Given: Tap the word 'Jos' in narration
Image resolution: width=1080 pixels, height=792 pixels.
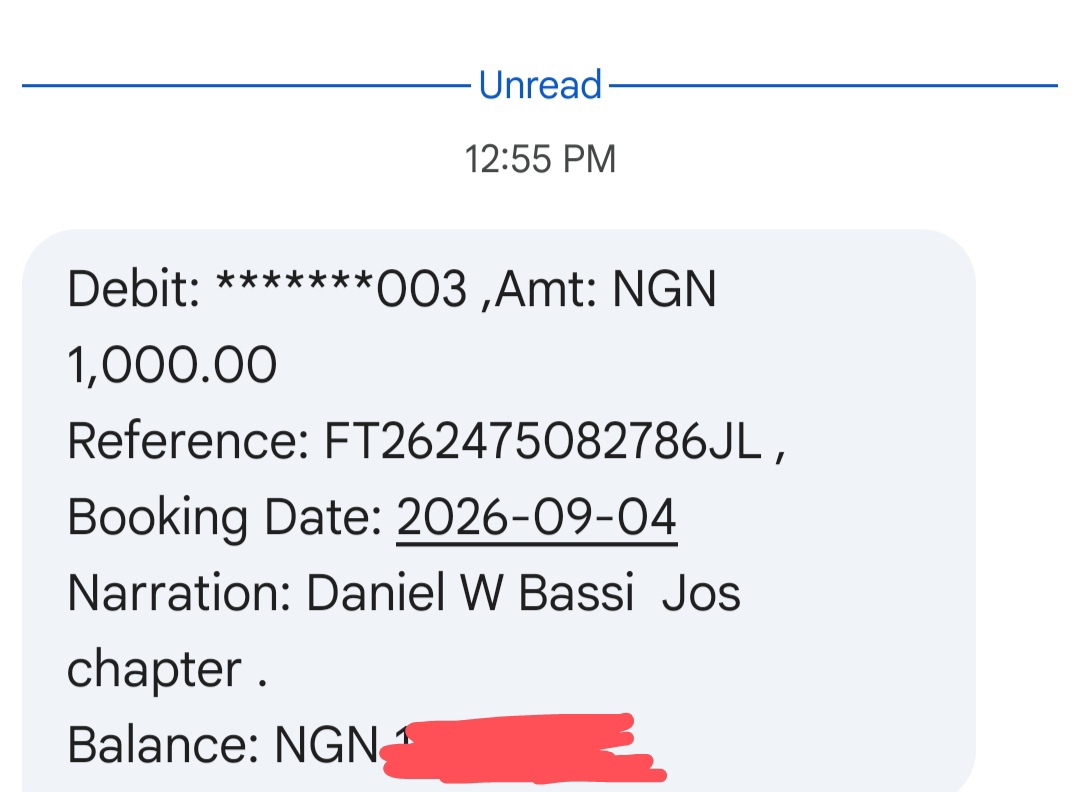Looking at the screenshot, I should (x=700, y=593).
